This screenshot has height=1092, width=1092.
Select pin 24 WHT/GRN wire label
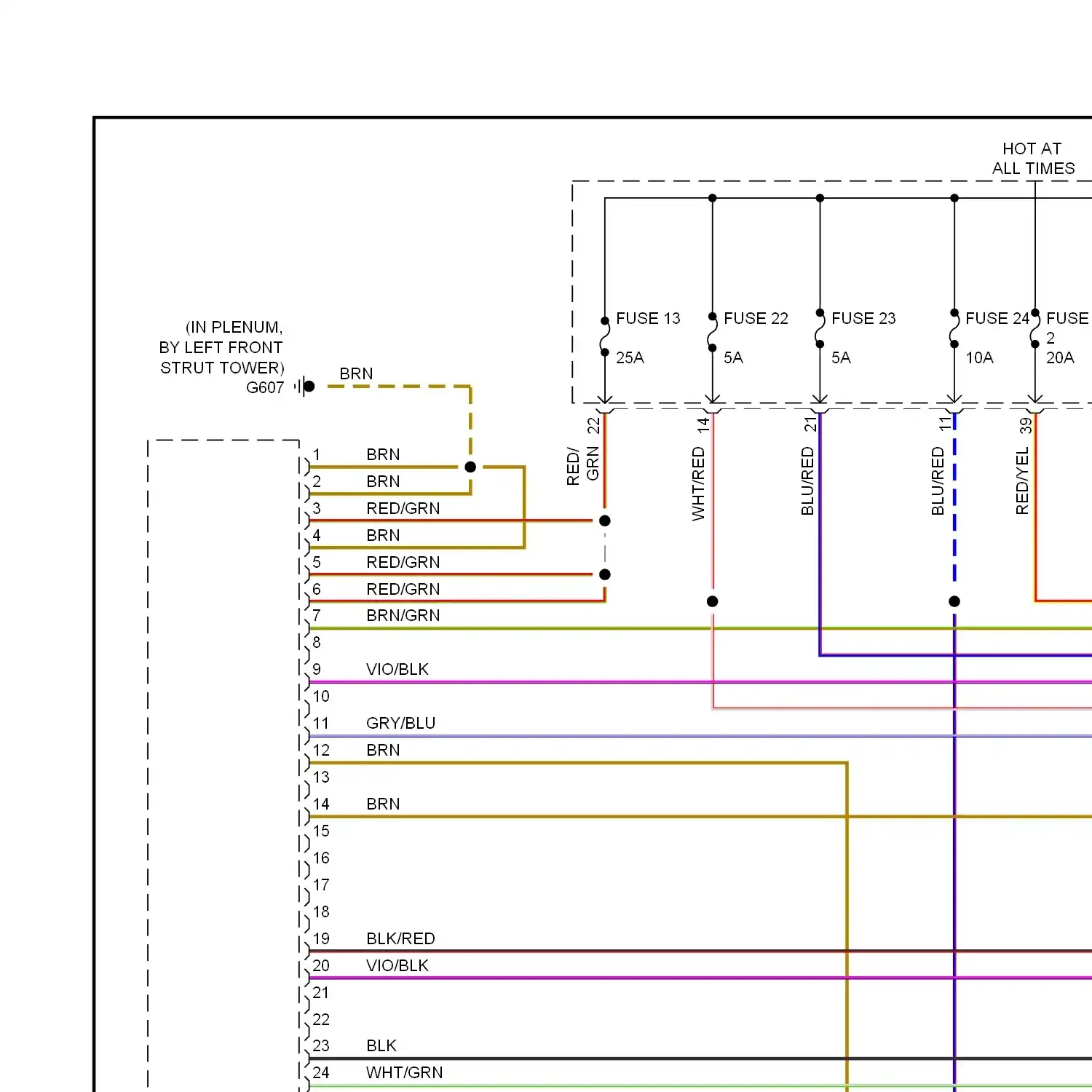[x=404, y=1072]
